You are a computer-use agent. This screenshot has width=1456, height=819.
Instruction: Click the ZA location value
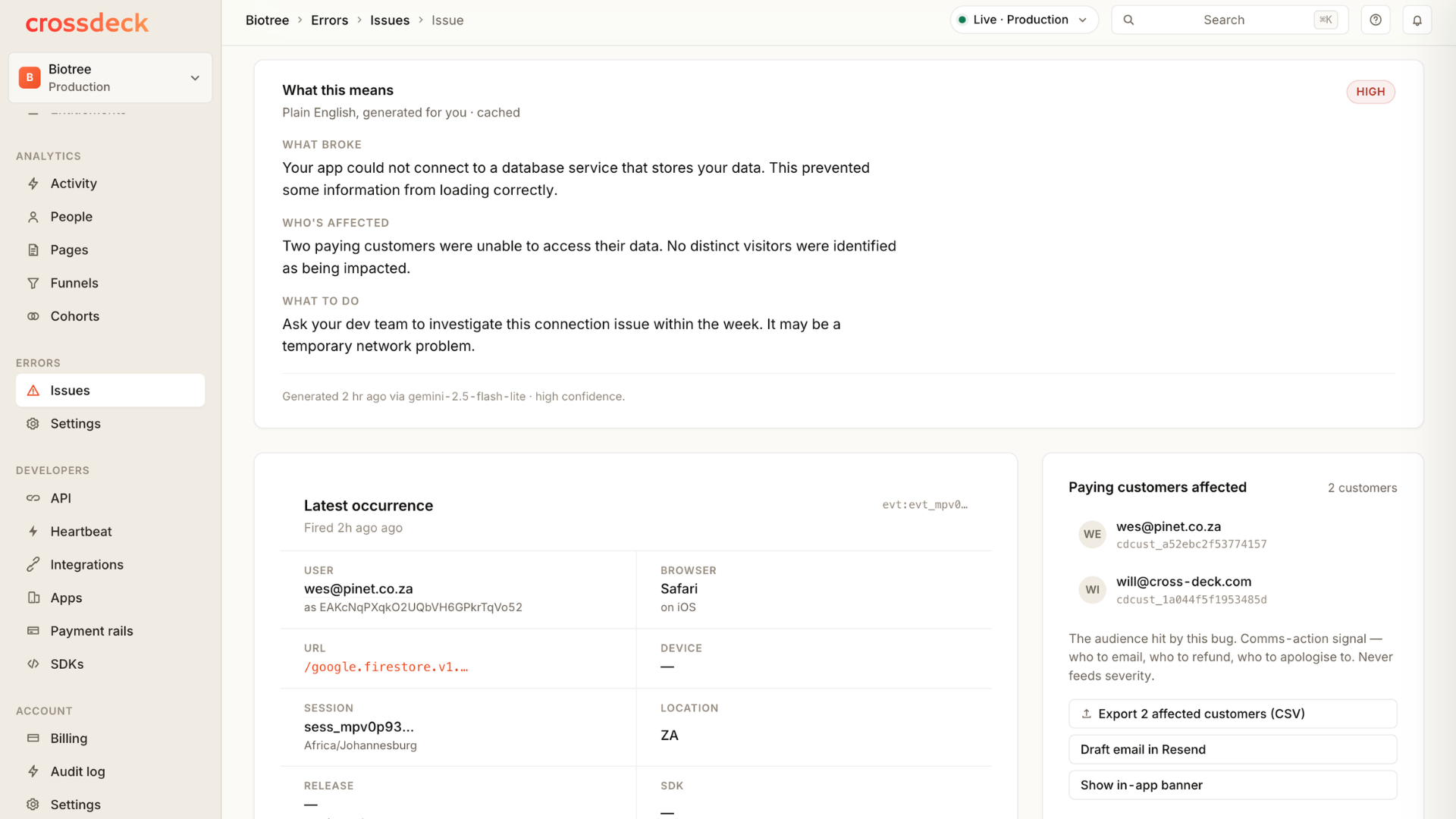click(x=669, y=736)
